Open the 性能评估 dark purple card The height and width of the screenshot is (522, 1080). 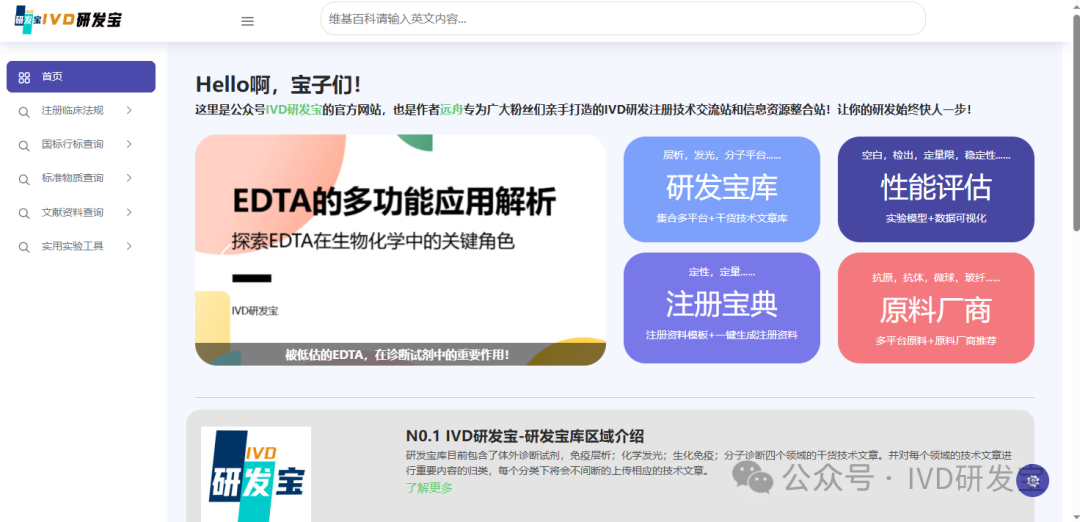click(935, 189)
